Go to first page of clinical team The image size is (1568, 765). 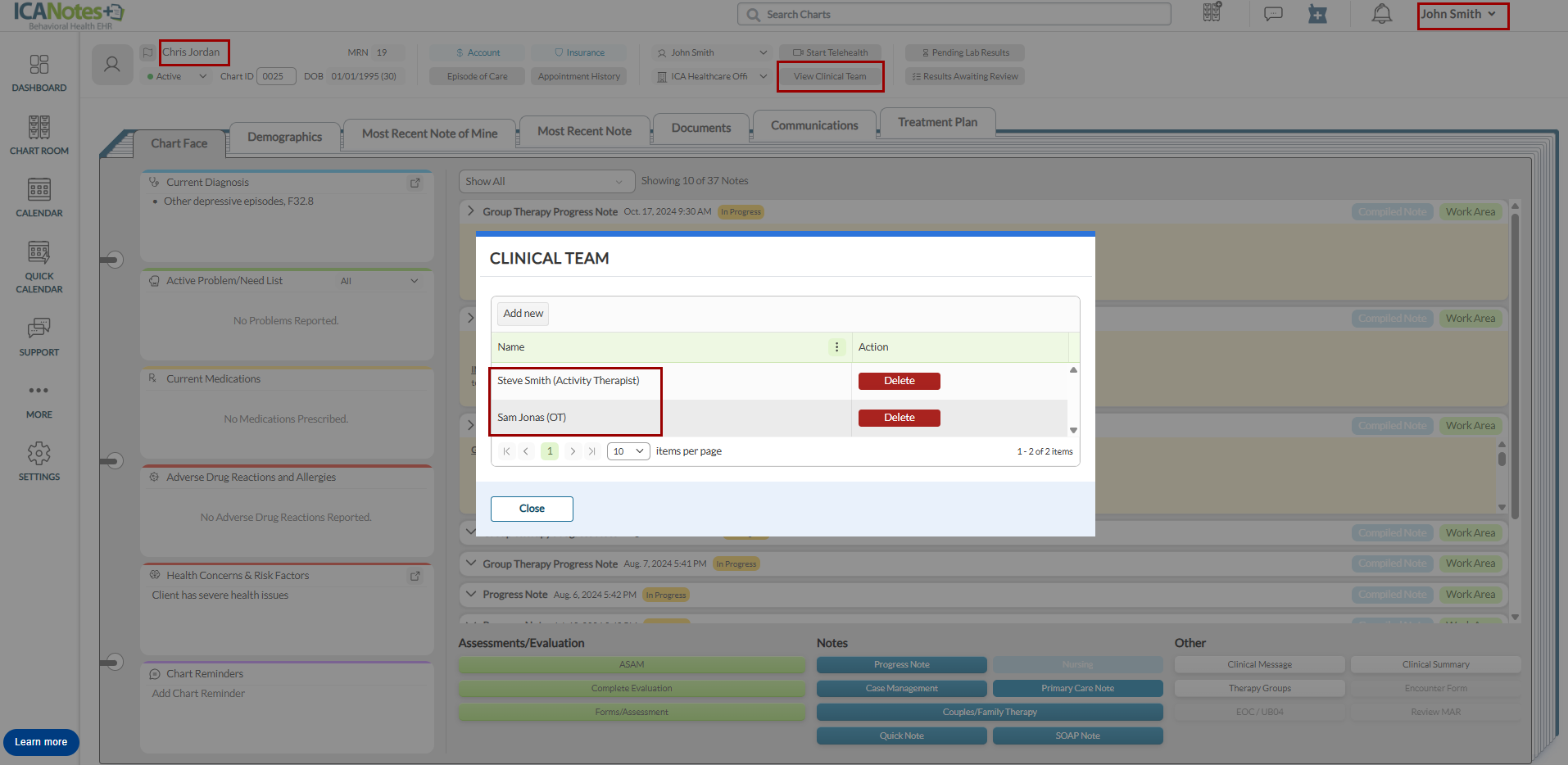tap(506, 451)
